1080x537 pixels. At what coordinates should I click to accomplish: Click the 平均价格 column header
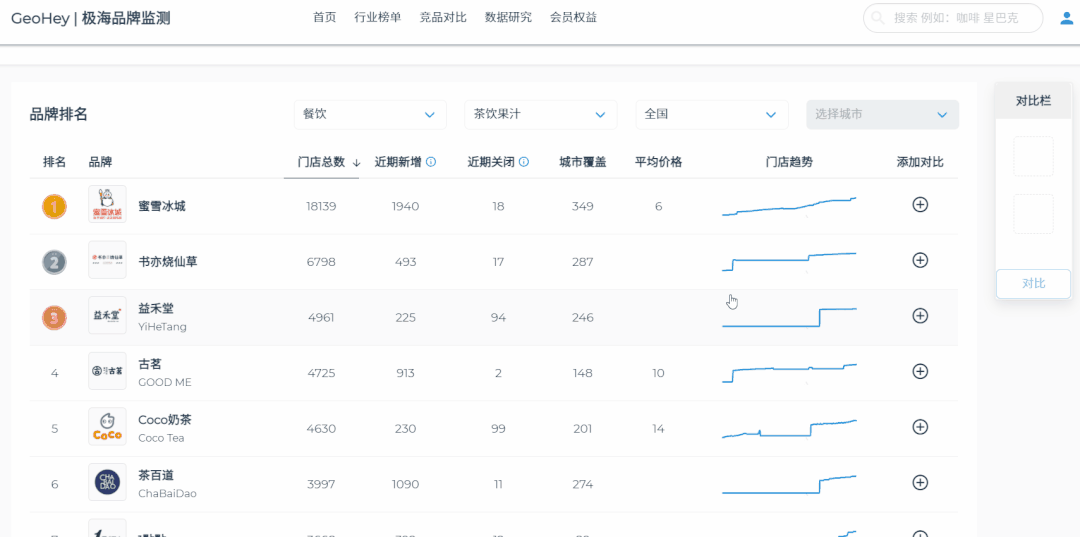[658, 162]
